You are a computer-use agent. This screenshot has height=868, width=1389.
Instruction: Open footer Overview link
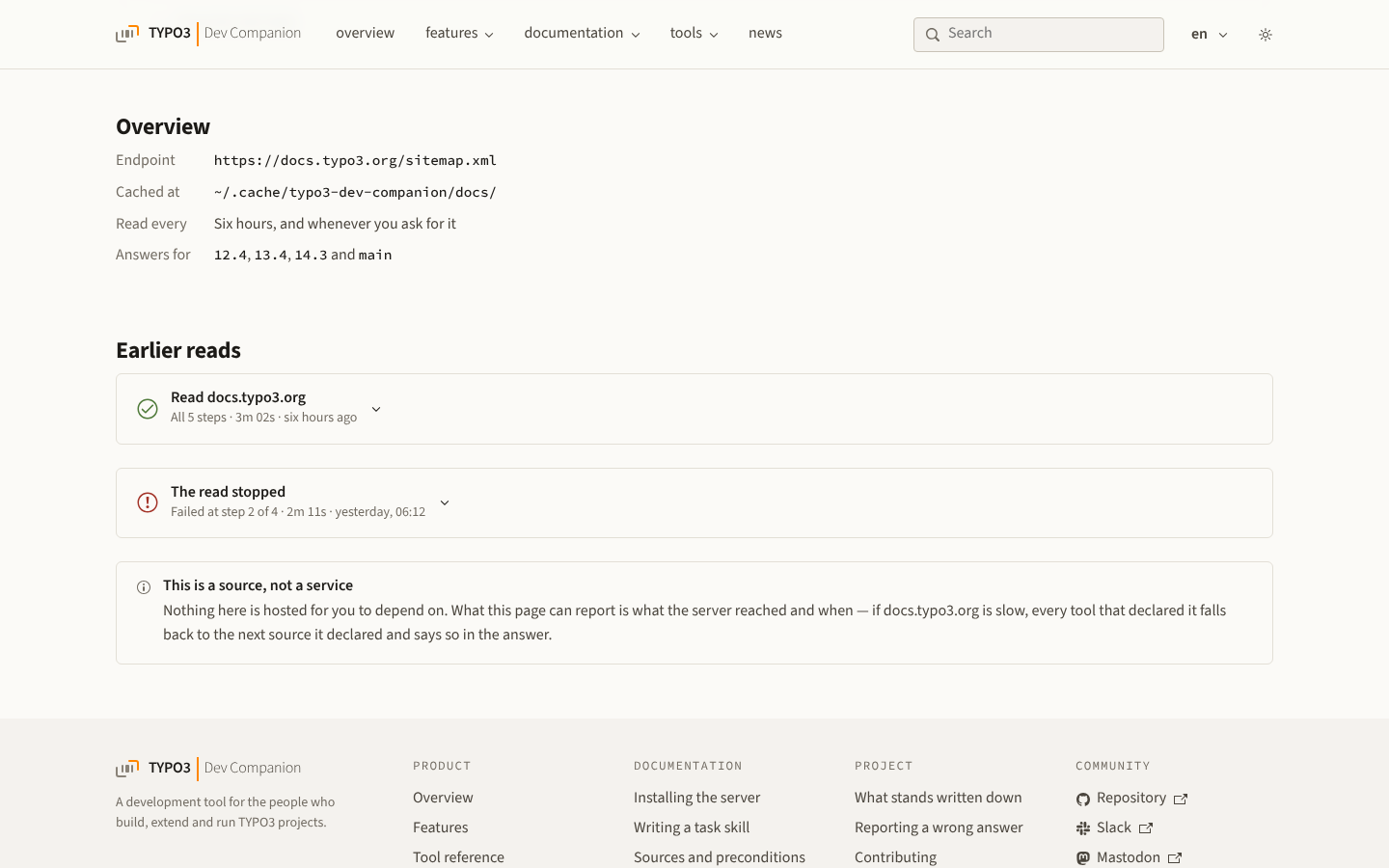443,798
